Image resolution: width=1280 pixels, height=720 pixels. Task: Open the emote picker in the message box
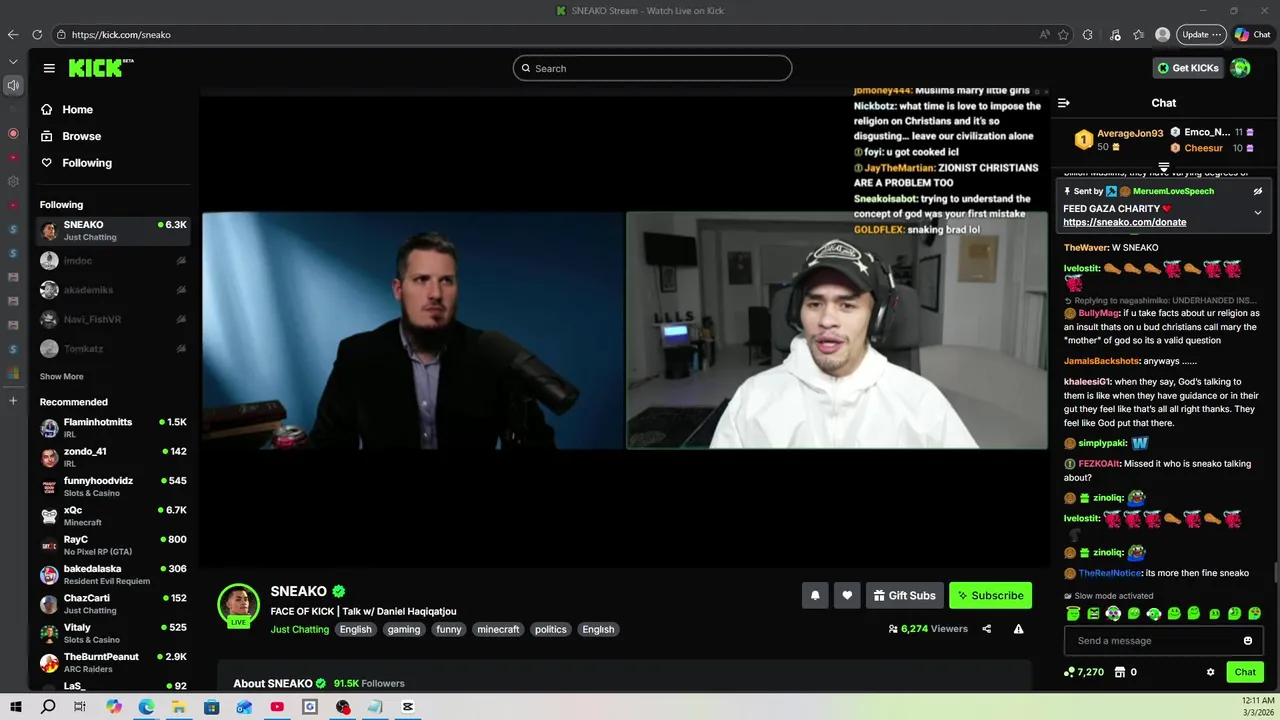(1248, 641)
